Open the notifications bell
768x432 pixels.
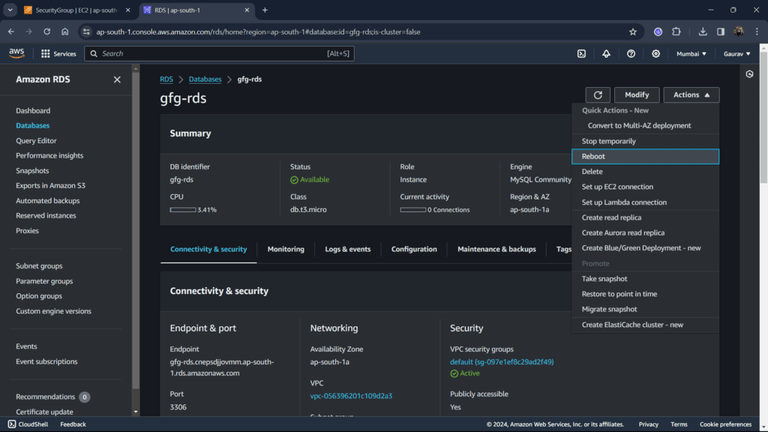pos(606,54)
